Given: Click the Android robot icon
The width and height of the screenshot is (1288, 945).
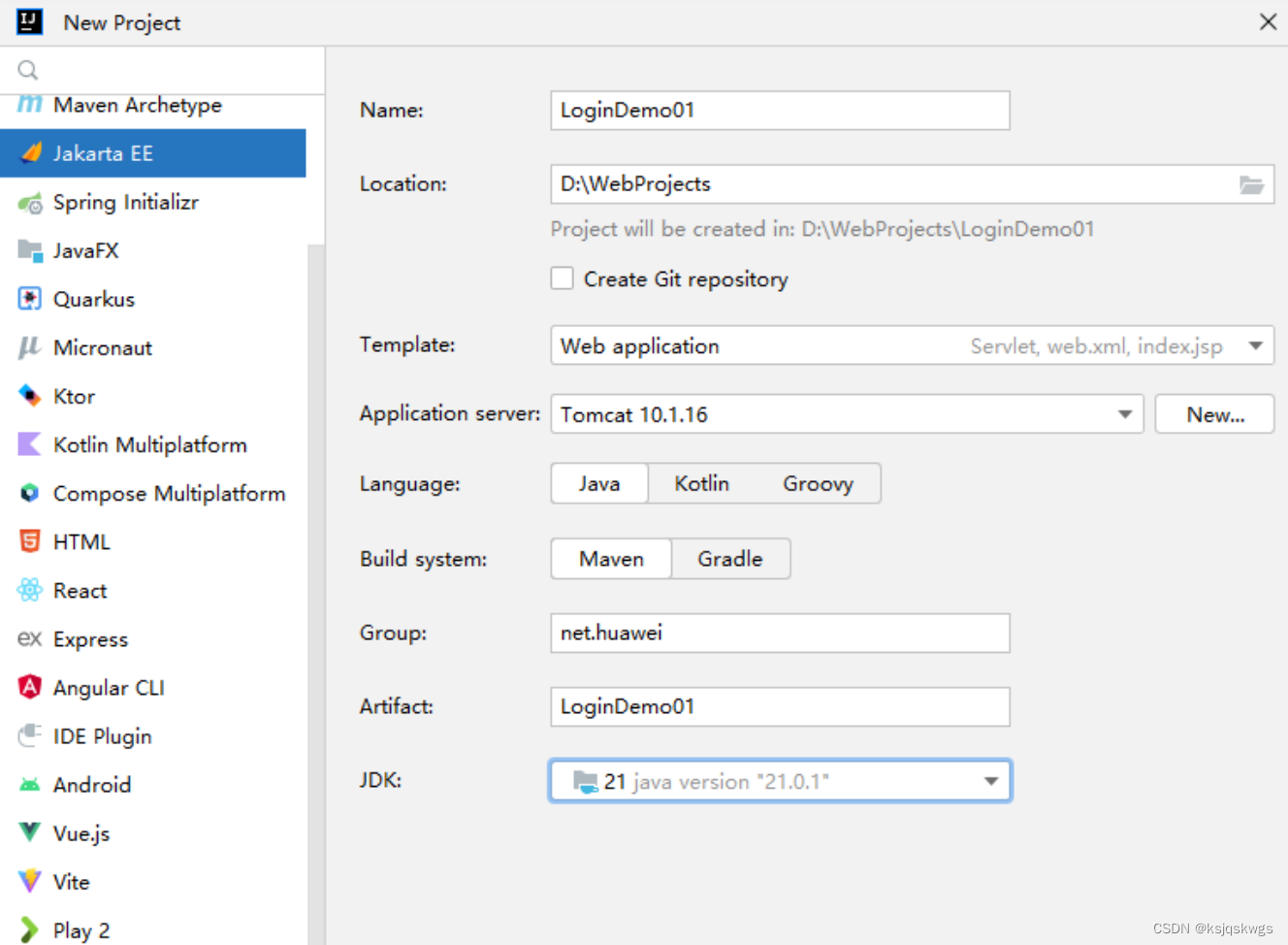Looking at the screenshot, I should click(x=30, y=785).
